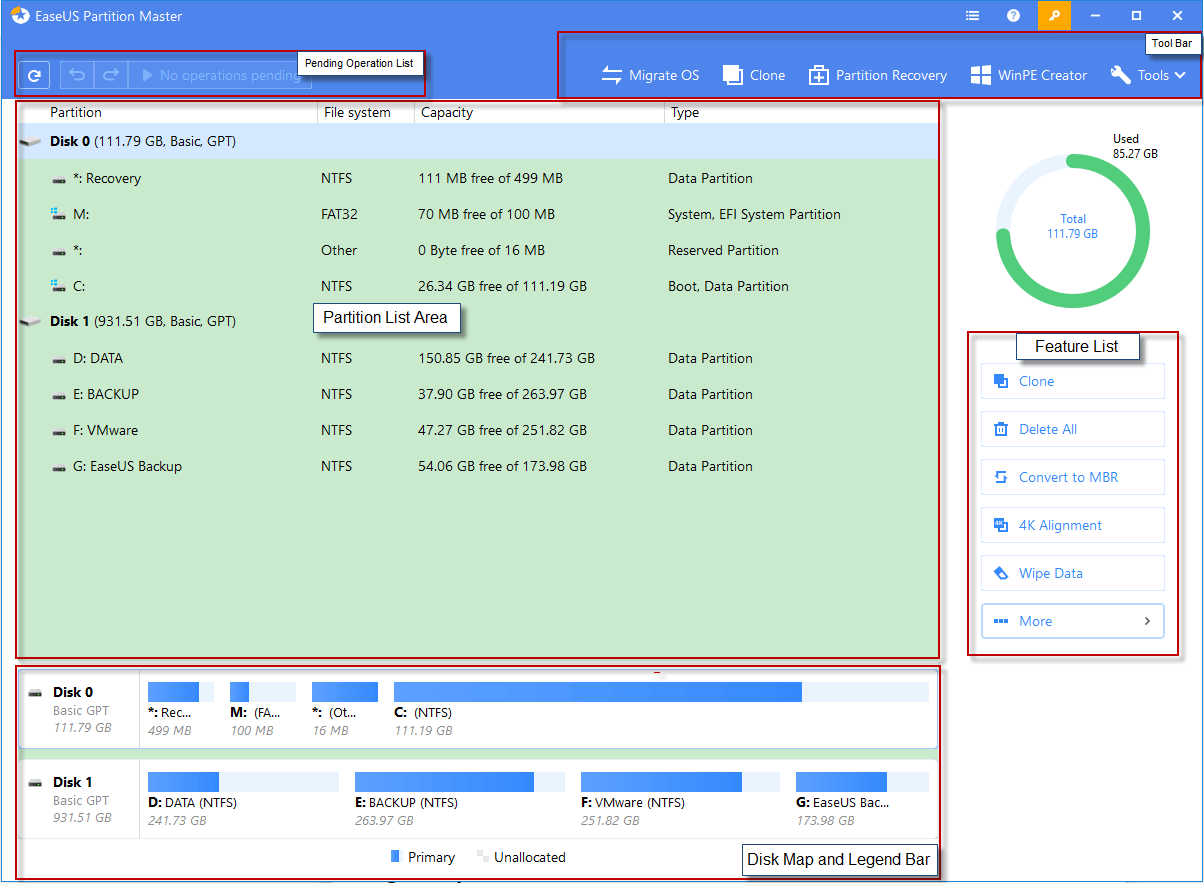Click the Partition Recovery plus icon
The height and width of the screenshot is (883, 1204).
pos(819,75)
